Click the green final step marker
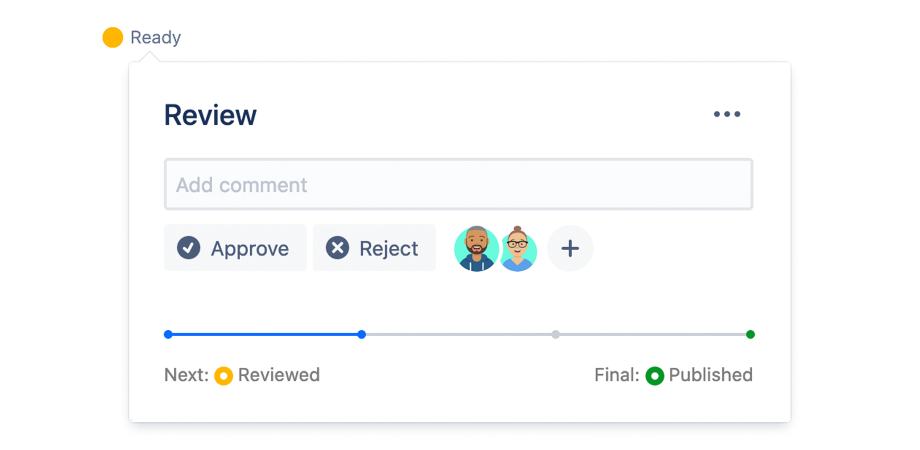 [x=750, y=334]
